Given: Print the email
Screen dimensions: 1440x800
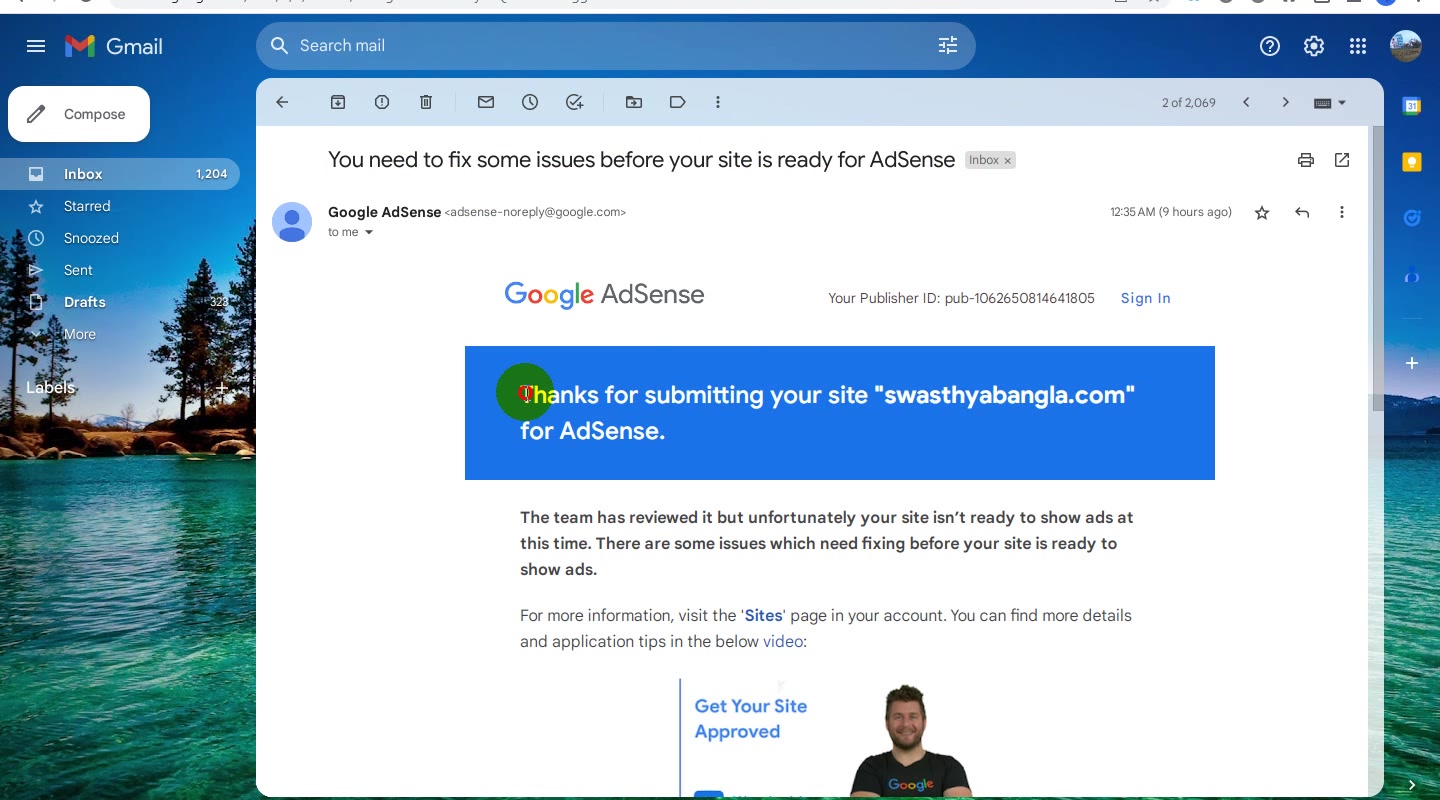Looking at the screenshot, I should [1306, 160].
